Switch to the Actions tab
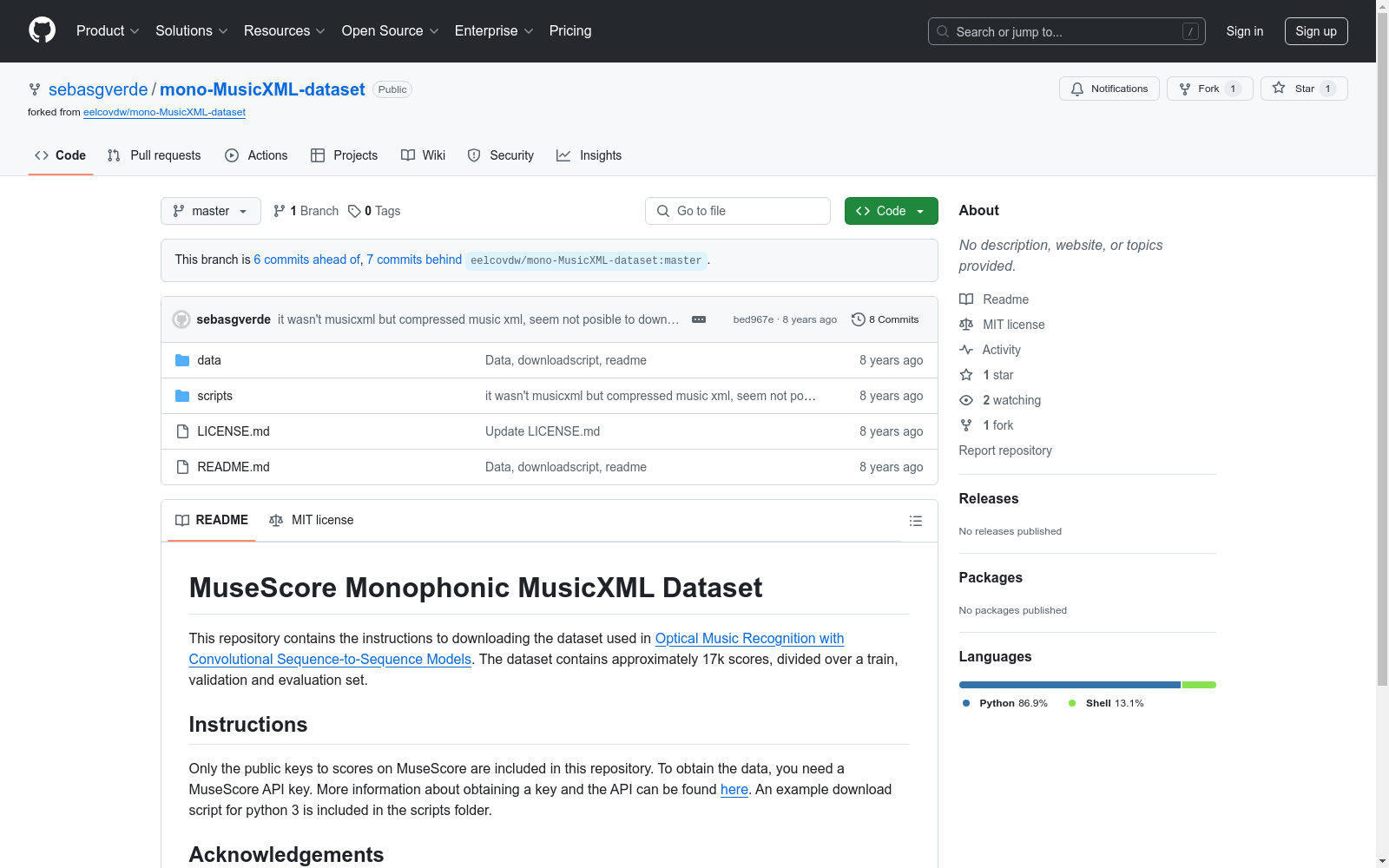 (256, 155)
